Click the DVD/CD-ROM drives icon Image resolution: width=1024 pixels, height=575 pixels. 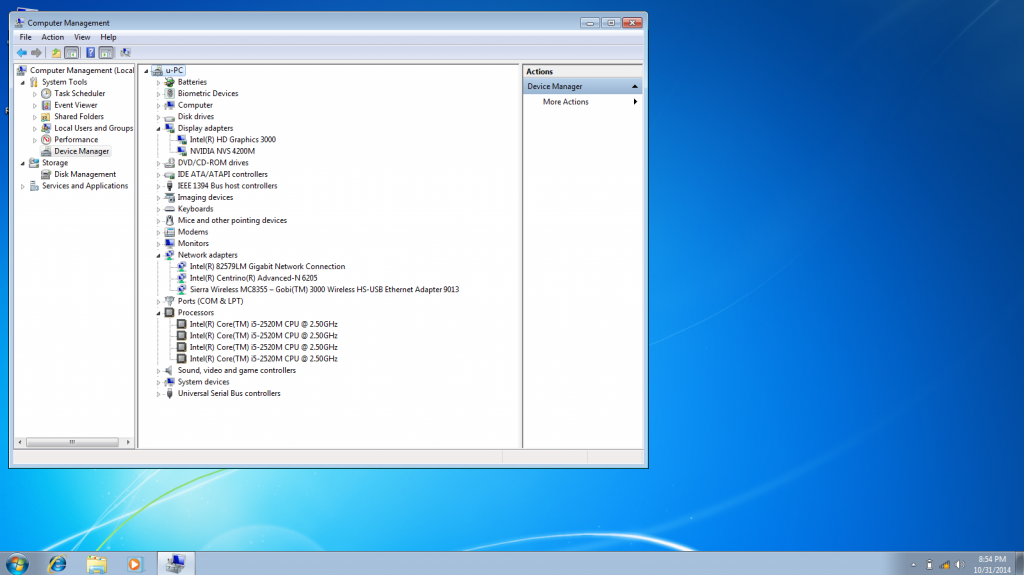click(x=170, y=163)
